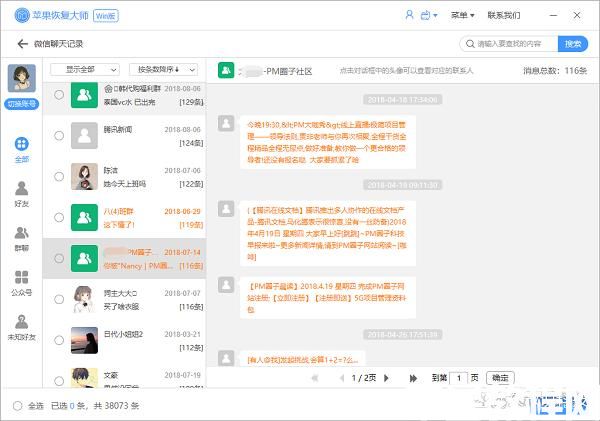The width and height of the screenshot is (600, 421).
Task: Go back with the arrow beside 微信聊天记录
Action: (23, 44)
